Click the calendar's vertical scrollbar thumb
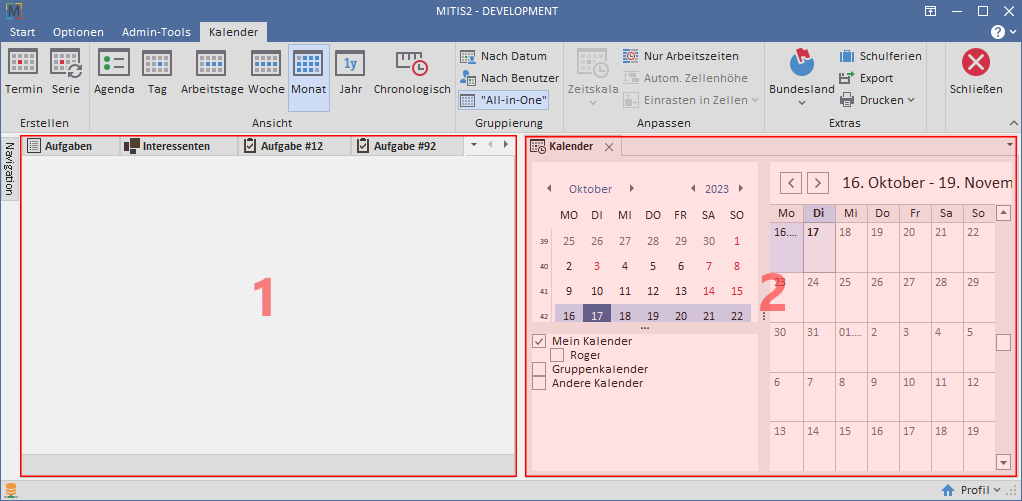This screenshot has width=1022, height=501. click(x=1003, y=342)
